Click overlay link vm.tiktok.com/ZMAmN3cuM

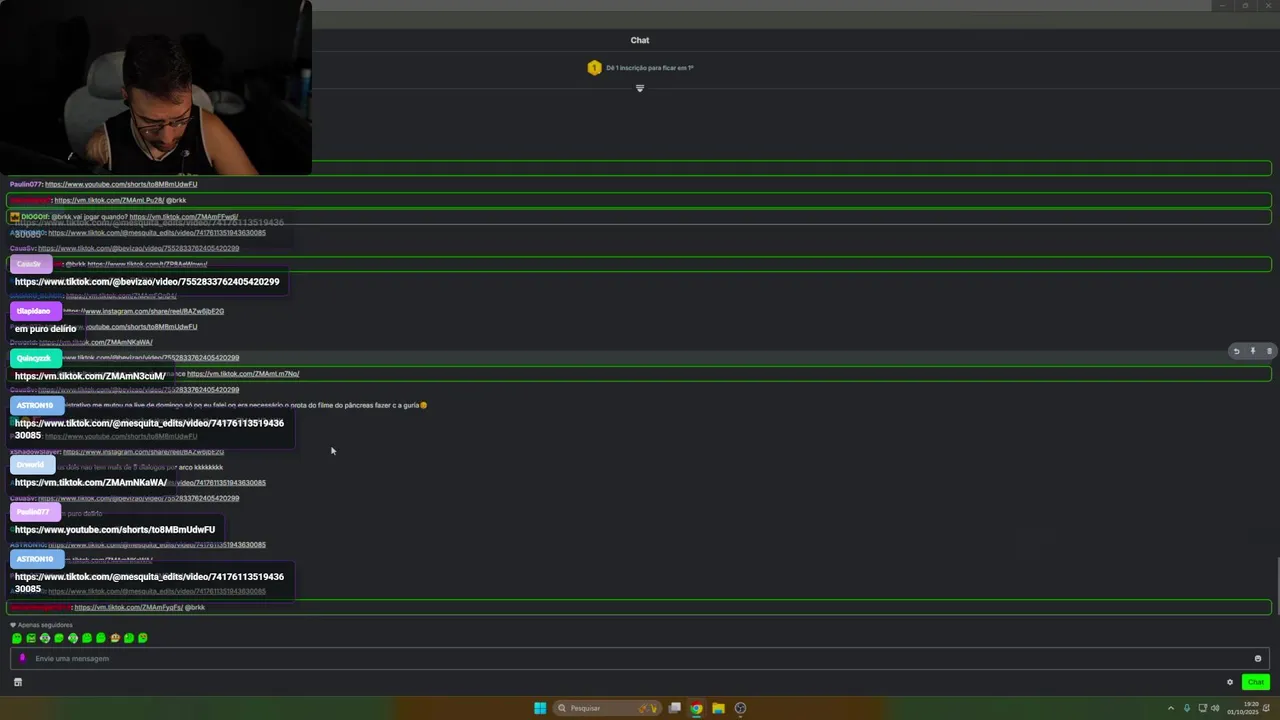(x=90, y=376)
